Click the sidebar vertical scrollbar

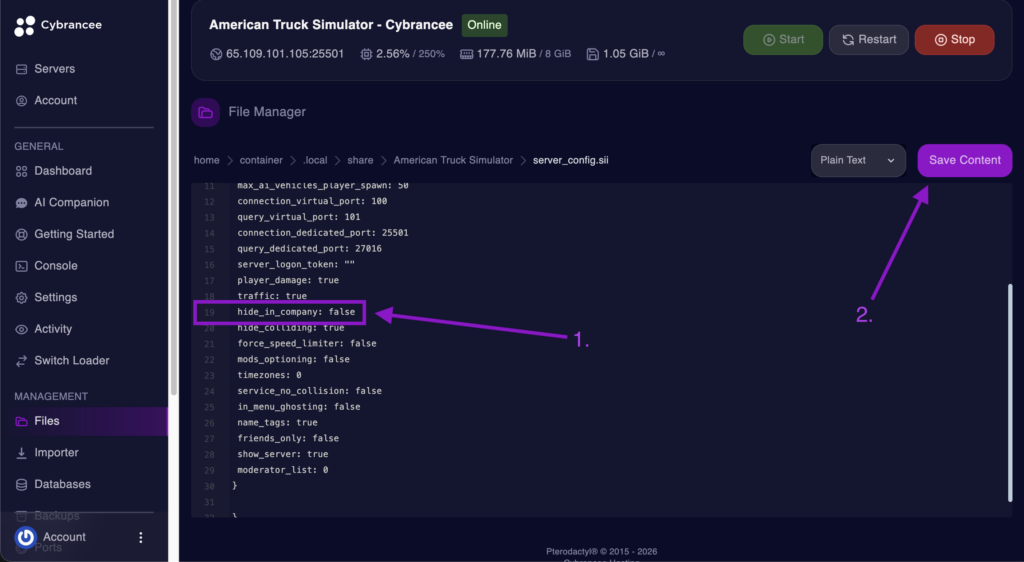point(174,197)
